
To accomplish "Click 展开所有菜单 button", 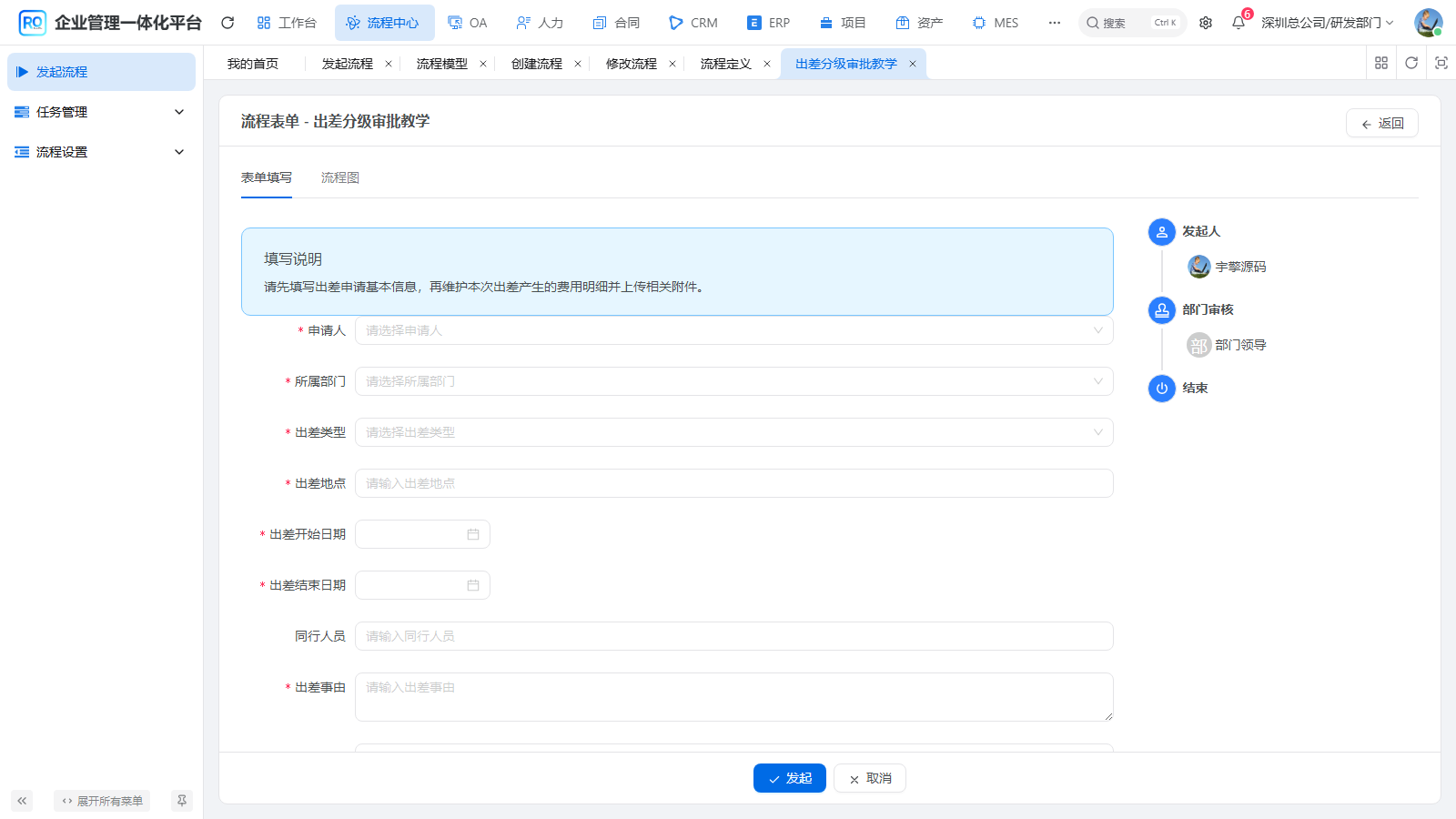I will tap(102, 801).
